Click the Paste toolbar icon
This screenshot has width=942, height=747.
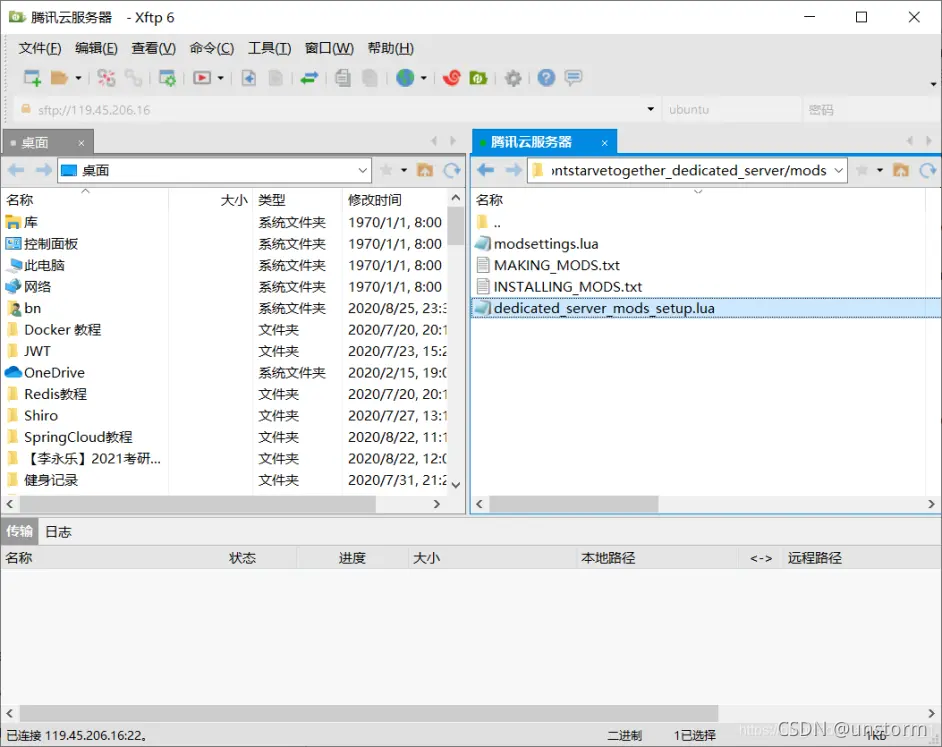[370, 78]
